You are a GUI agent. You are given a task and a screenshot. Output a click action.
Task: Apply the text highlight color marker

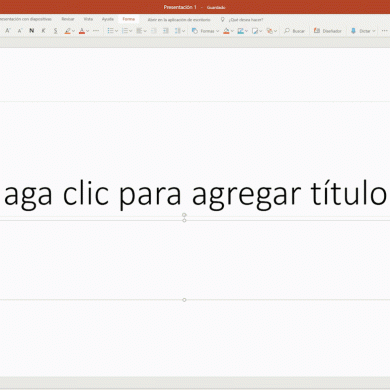68,31
